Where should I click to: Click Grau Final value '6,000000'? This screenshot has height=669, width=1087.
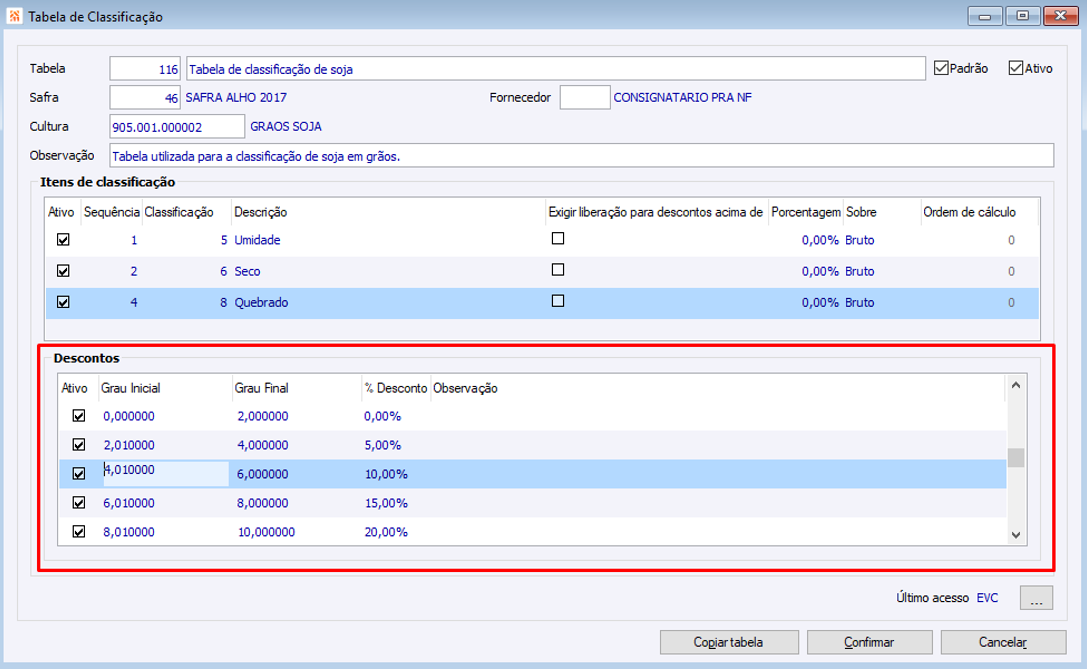click(x=263, y=474)
